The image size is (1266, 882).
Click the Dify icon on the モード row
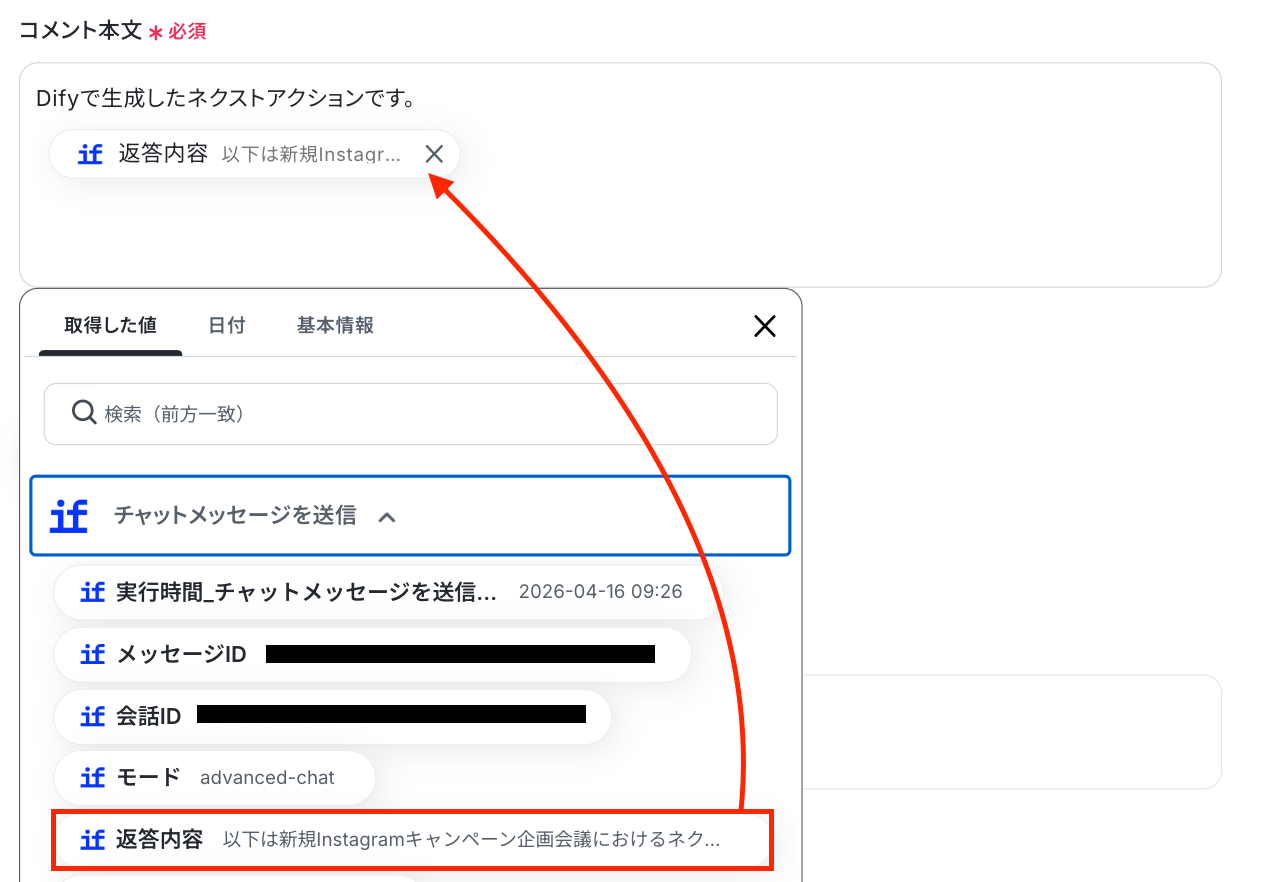93,778
